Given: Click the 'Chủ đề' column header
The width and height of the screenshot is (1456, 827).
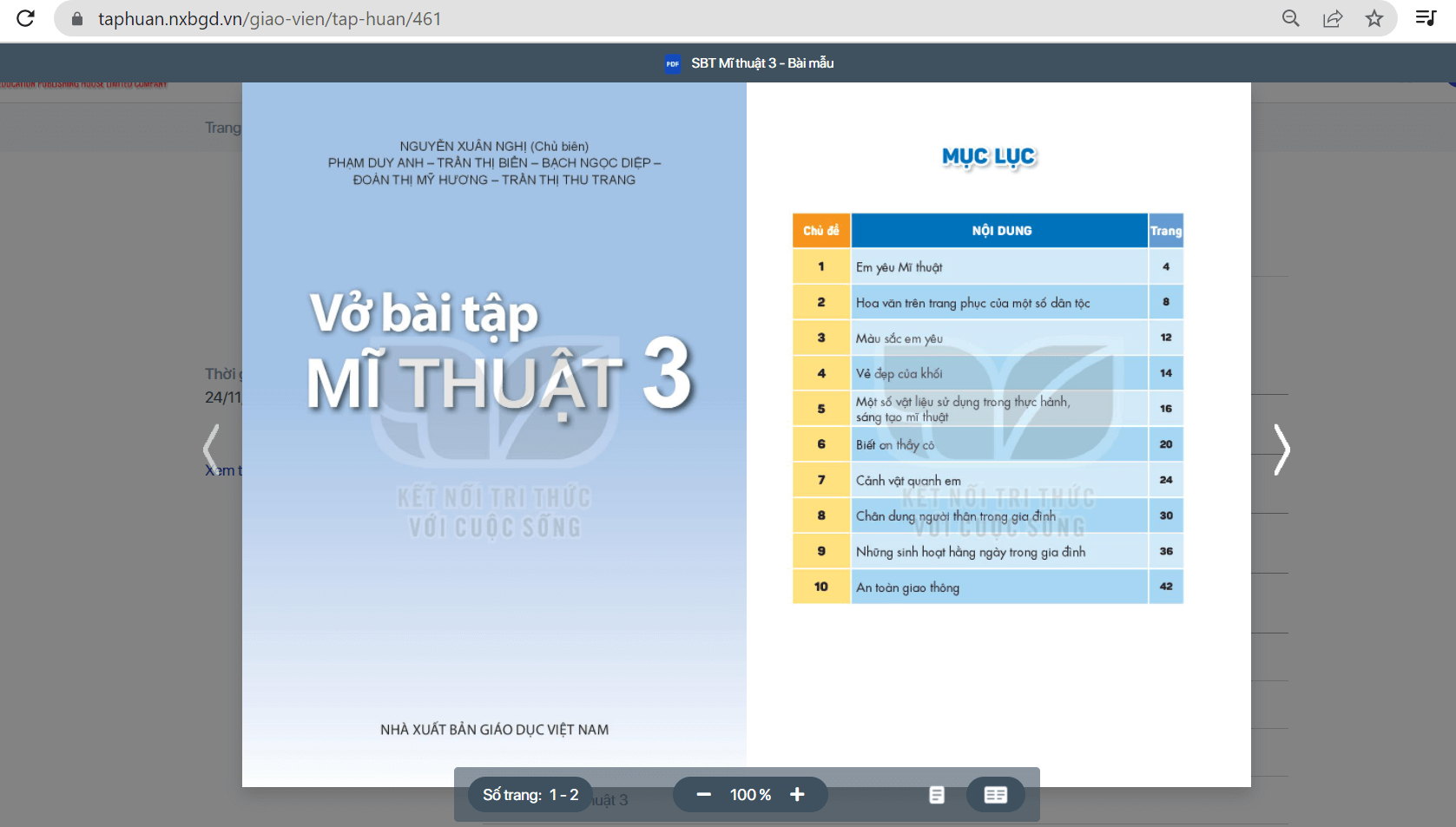Looking at the screenshot, I should point(821,231).
